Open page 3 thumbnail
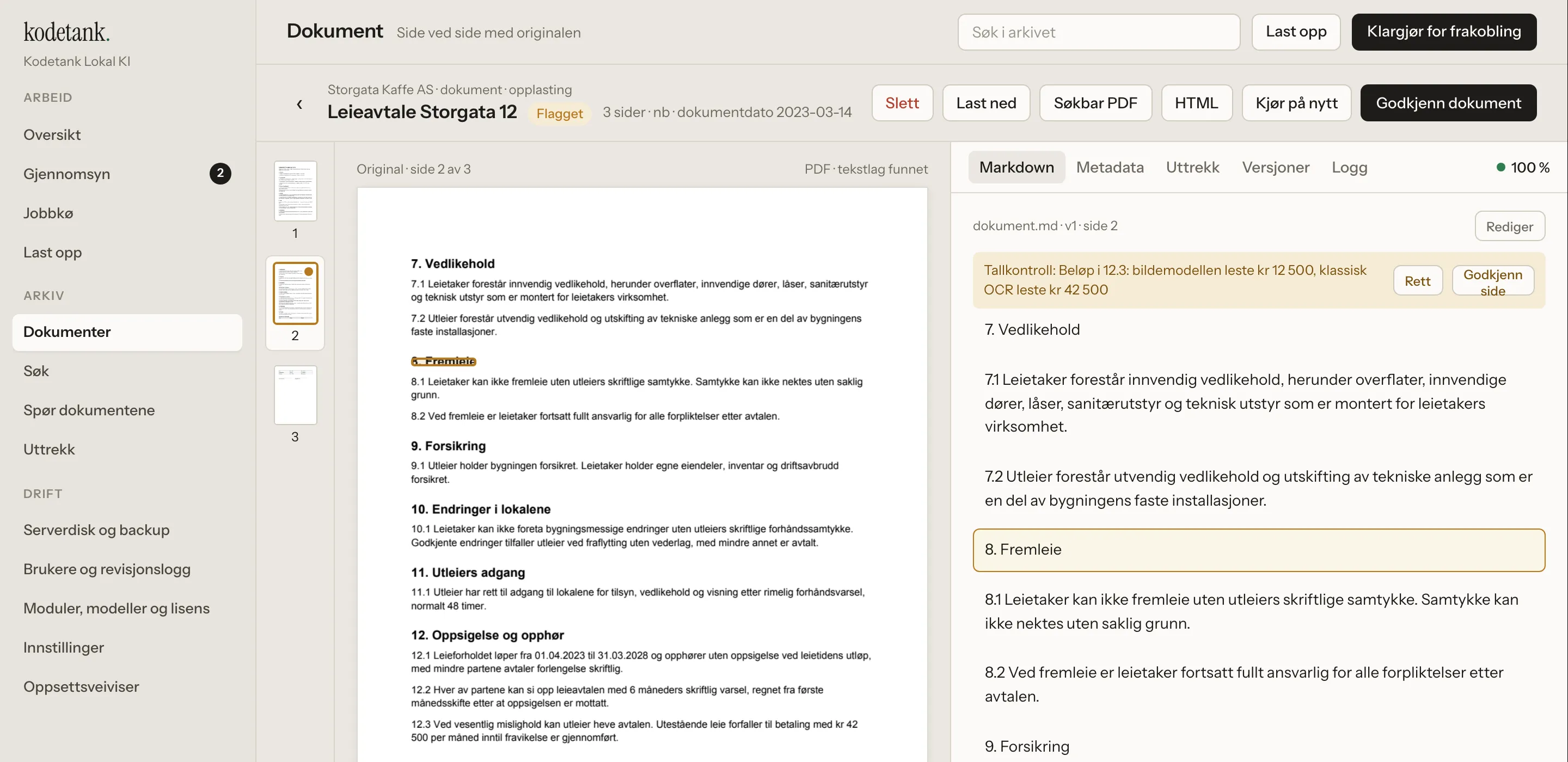Image resolution: width=1568 pixels, height=762 pixels. point(295,395)
